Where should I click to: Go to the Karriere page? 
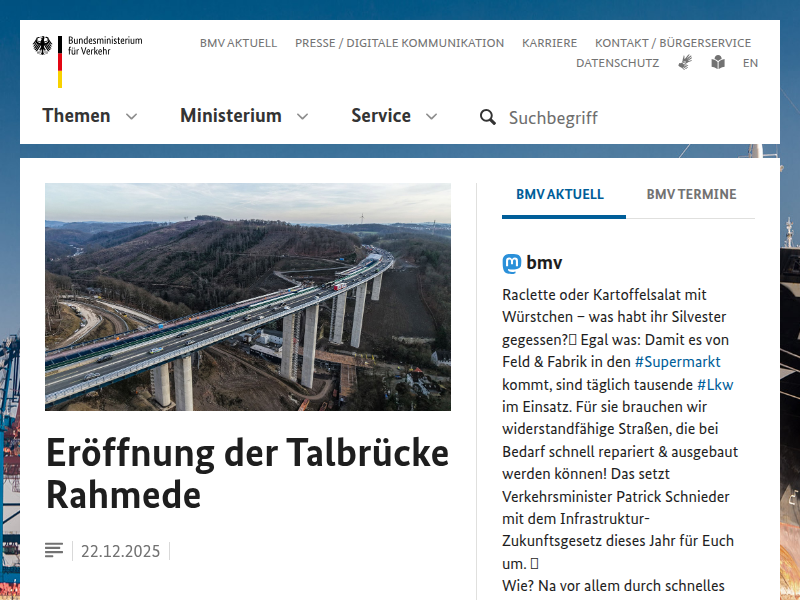point(549,43)
